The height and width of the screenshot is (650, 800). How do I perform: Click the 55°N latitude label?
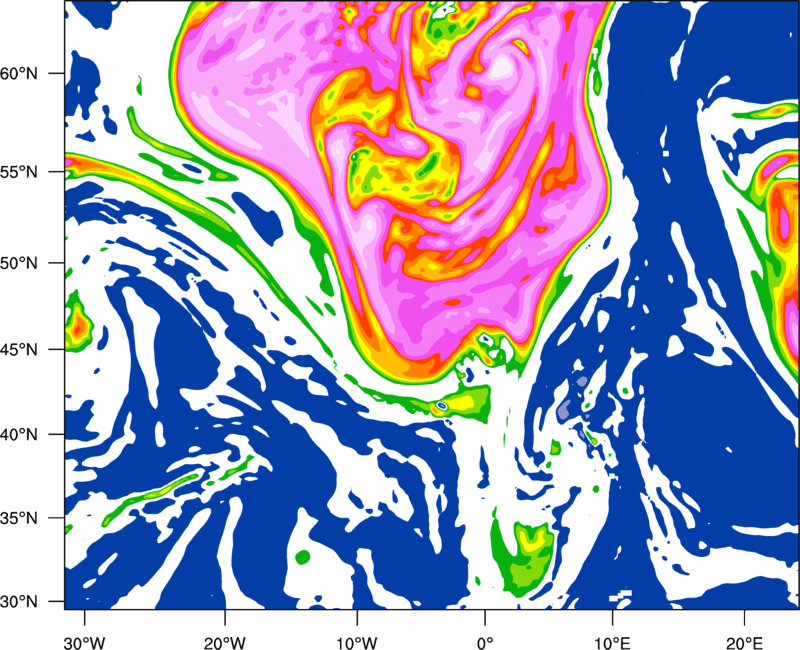pyautogui.click(x=19, y=172)
